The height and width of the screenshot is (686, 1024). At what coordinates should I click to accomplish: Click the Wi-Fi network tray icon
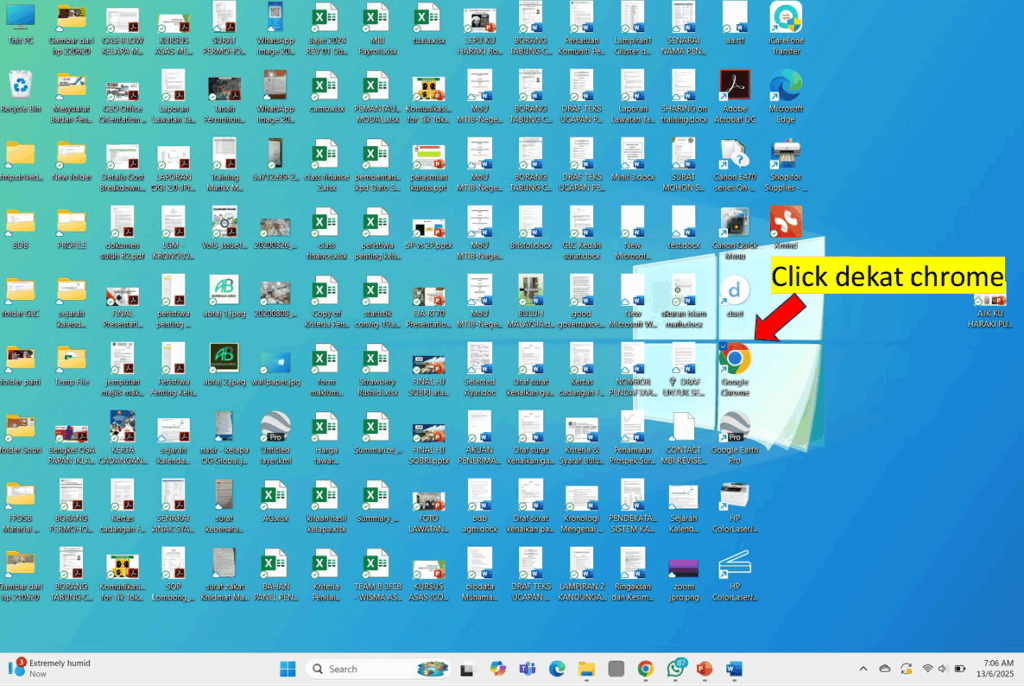[927, 668]
